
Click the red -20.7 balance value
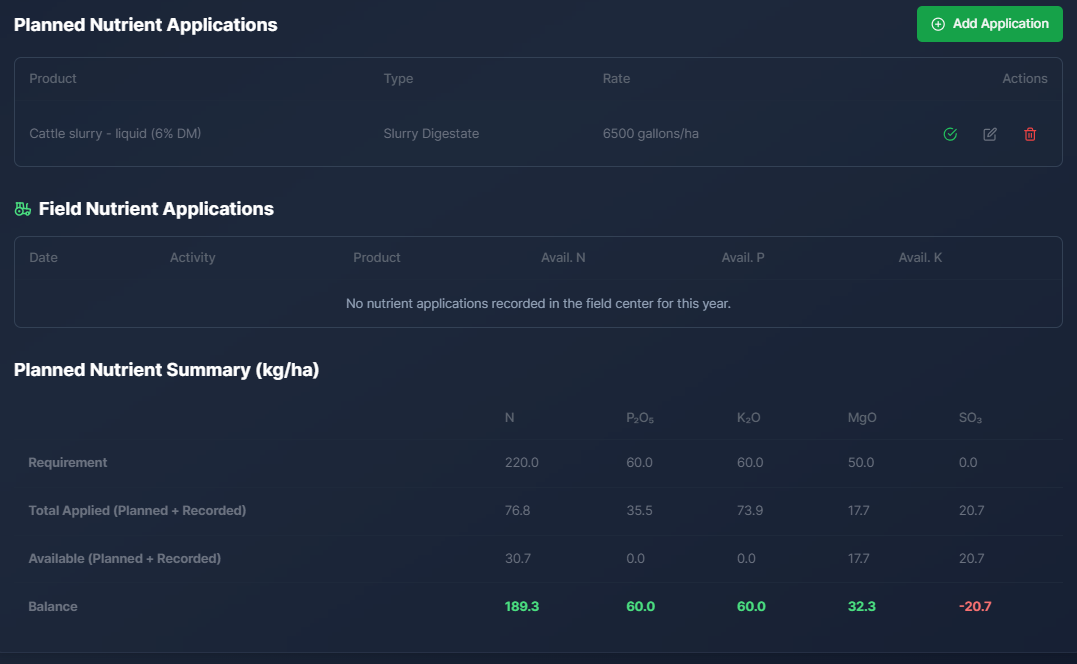975,606
